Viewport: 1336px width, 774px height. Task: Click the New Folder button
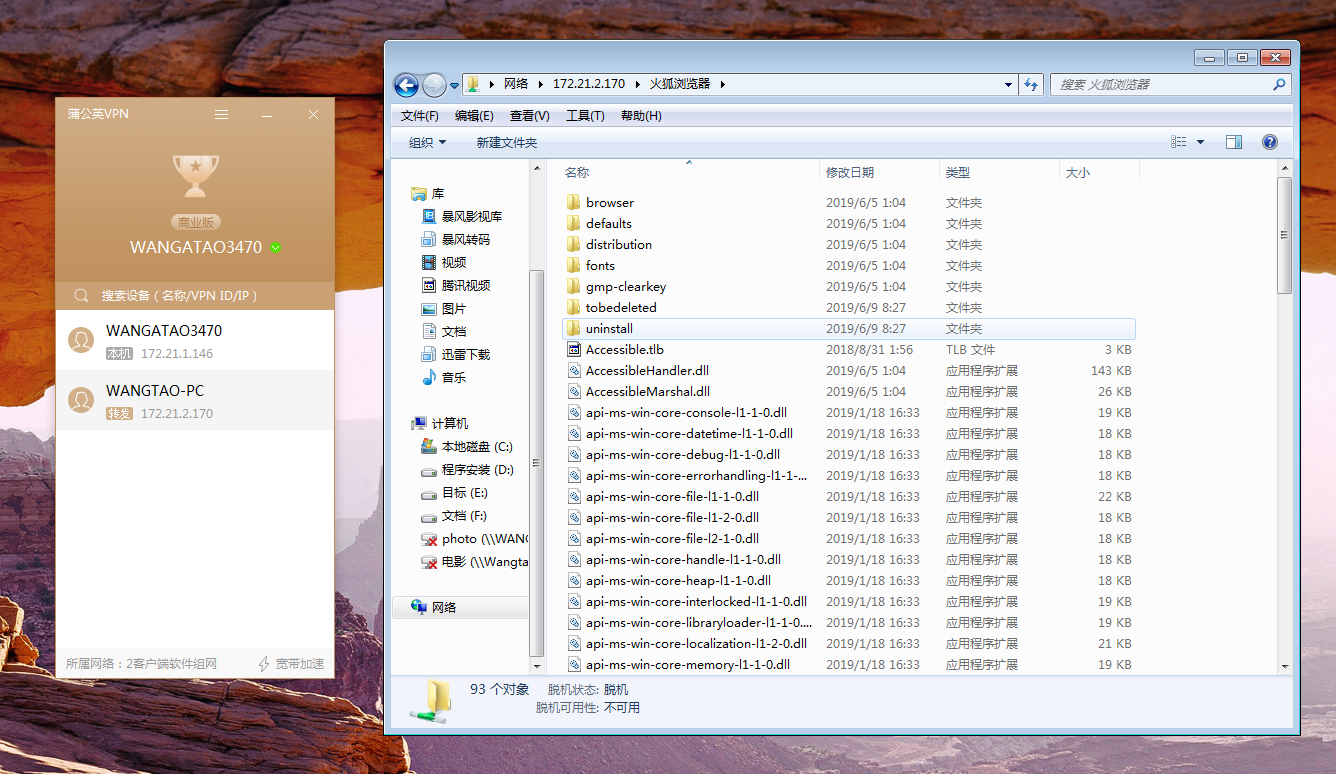[x=506, y=143]
